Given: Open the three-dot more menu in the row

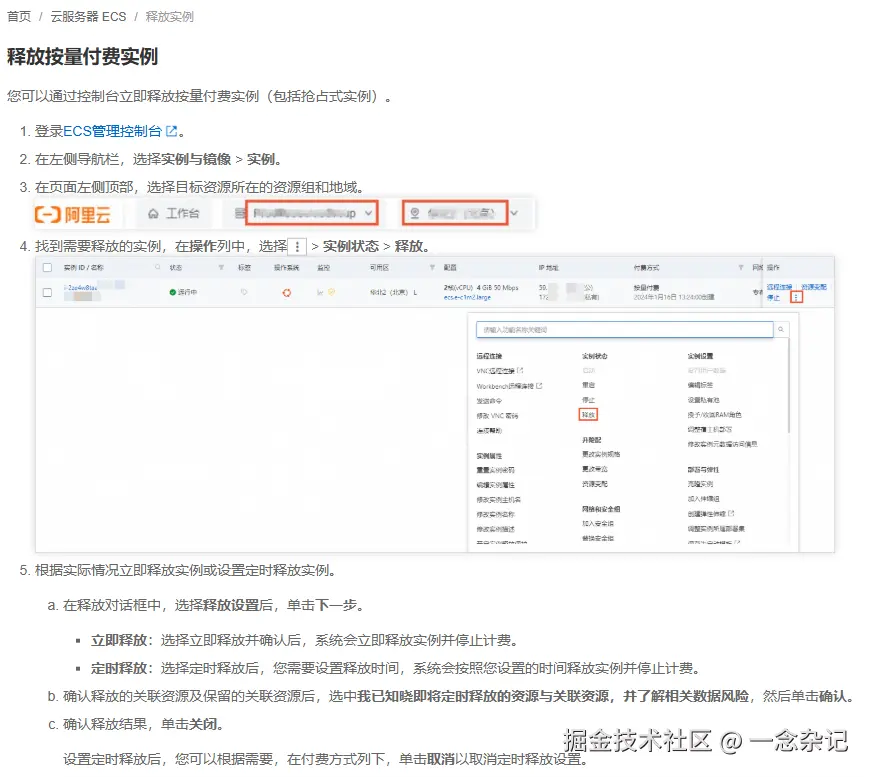Looking at the screenshot, I should [x=796, y=298].
